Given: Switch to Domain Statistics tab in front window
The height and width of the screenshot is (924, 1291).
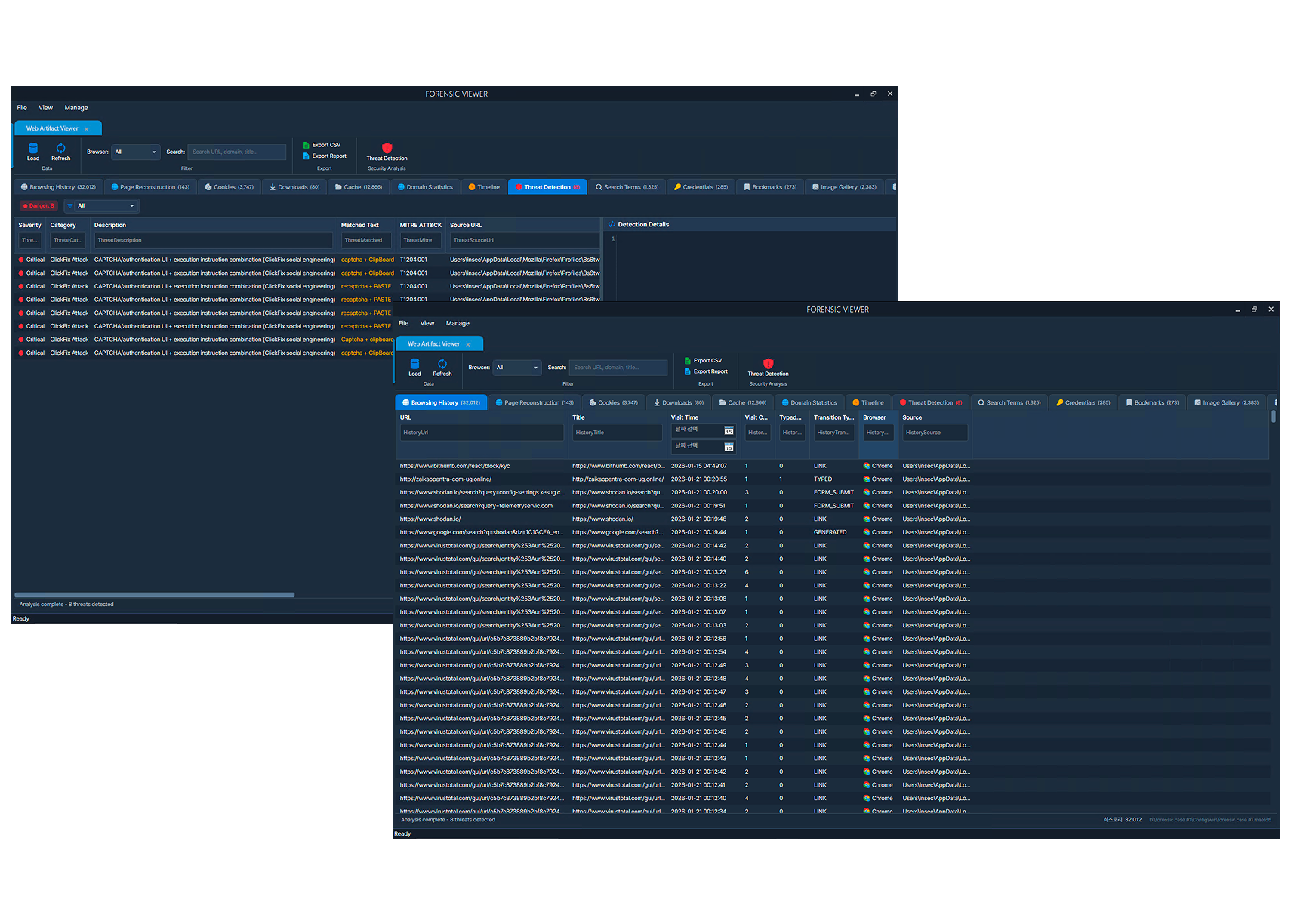Looking at the screenshot, I should (x=809, y=402).
